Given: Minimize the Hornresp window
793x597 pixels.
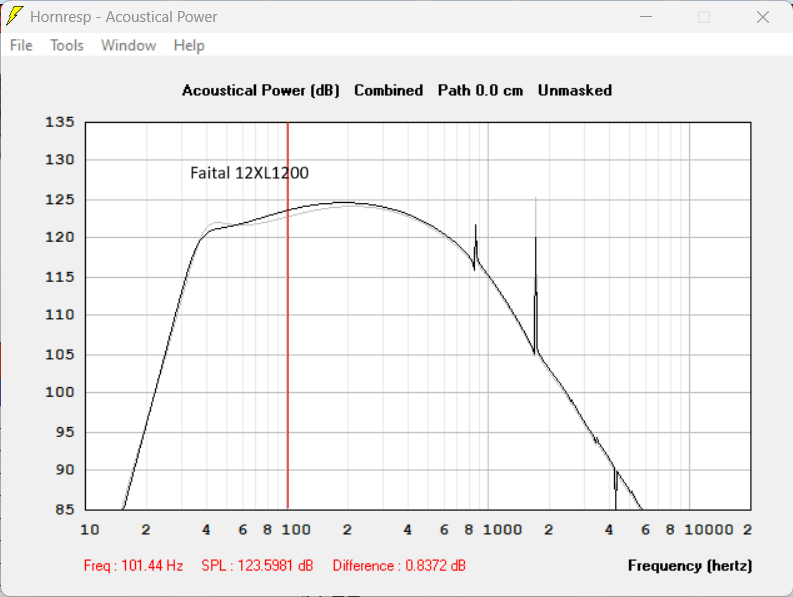Looking at the screenshot, I should pos(646,17).
